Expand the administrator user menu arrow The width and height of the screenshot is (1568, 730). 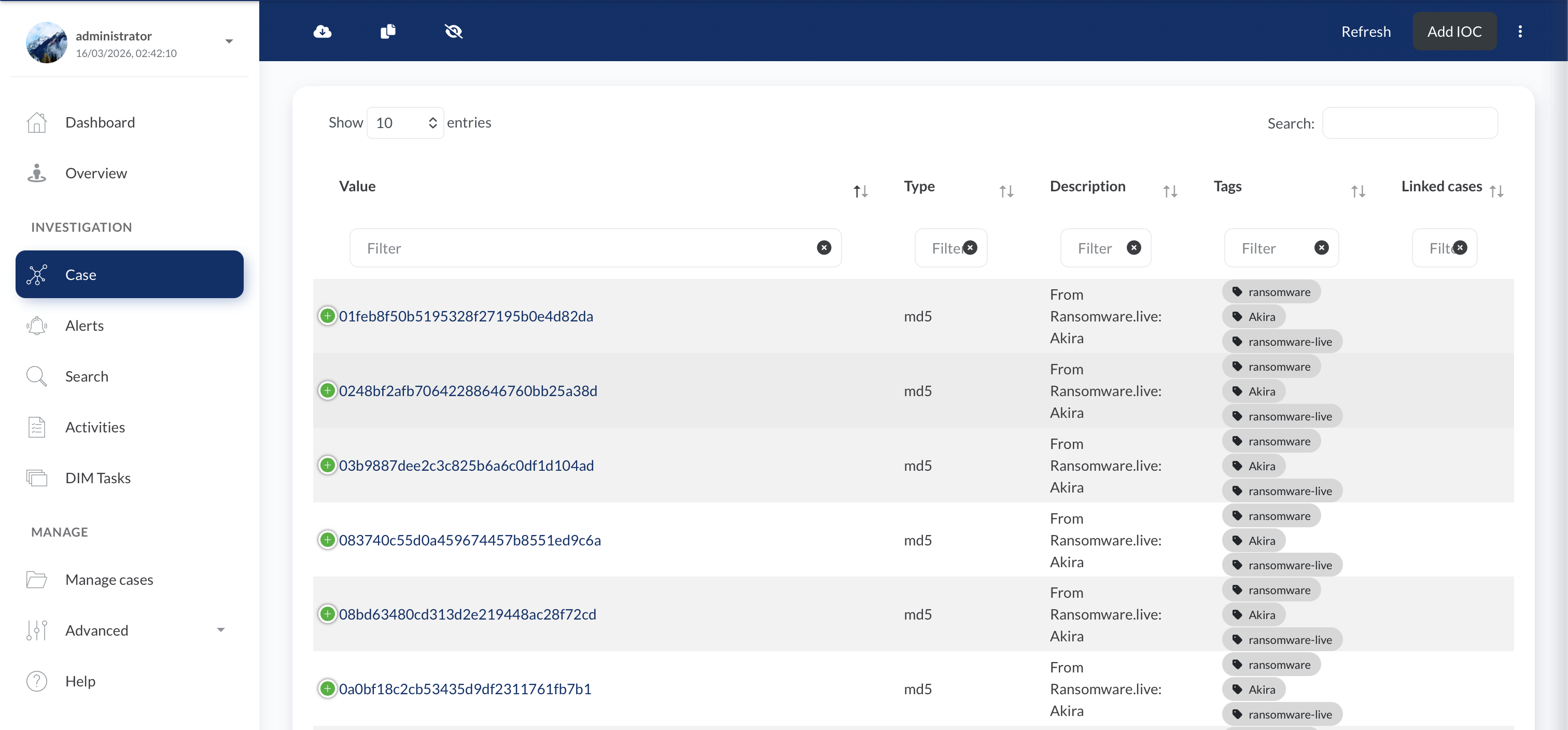pyautogui.click(x=229, y=41)
